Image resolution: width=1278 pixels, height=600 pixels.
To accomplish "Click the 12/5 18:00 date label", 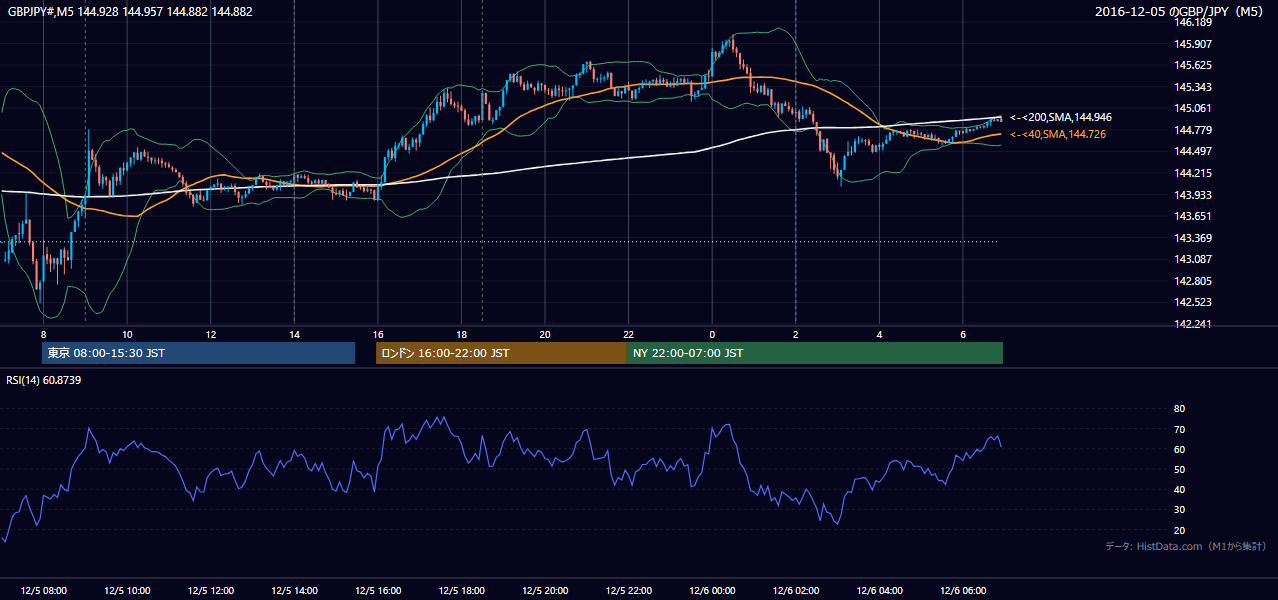I will (x=461, y=591).
